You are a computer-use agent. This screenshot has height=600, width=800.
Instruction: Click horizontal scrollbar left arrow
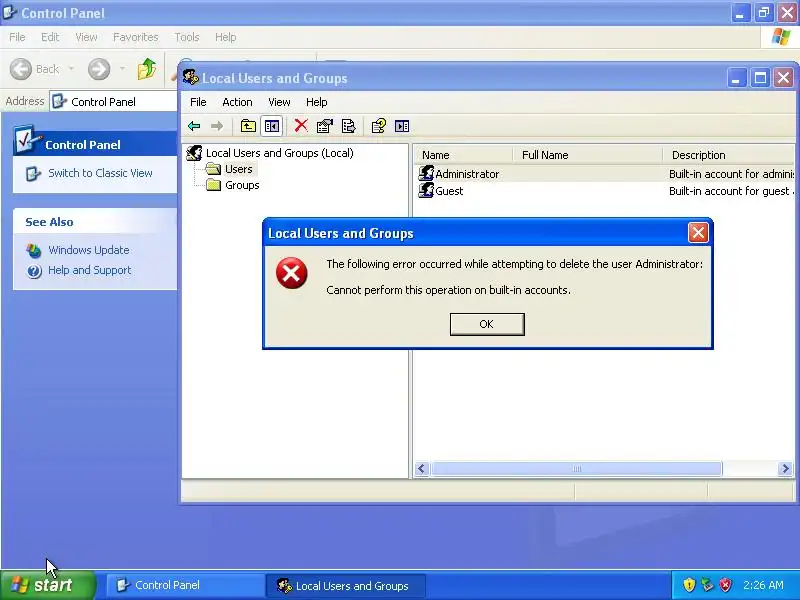point(421,468)
